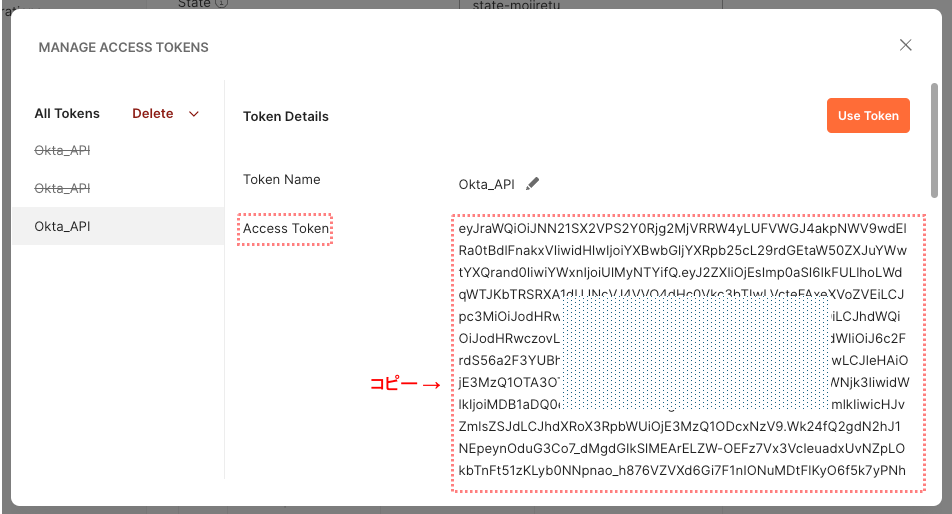Click the Token Name field label

pyautogui.click(x=282, y=180)
